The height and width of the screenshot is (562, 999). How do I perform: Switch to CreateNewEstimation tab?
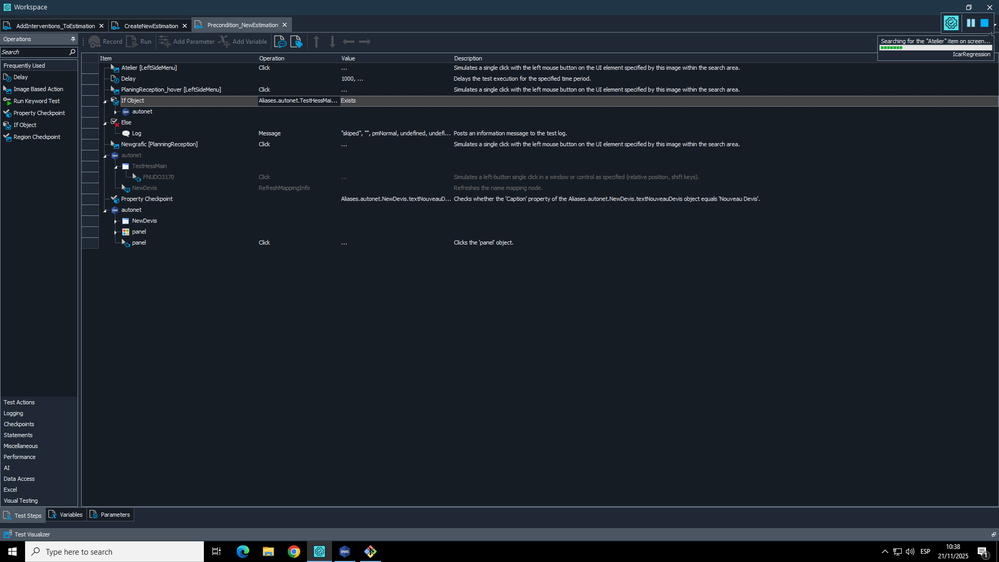(151, 26)
